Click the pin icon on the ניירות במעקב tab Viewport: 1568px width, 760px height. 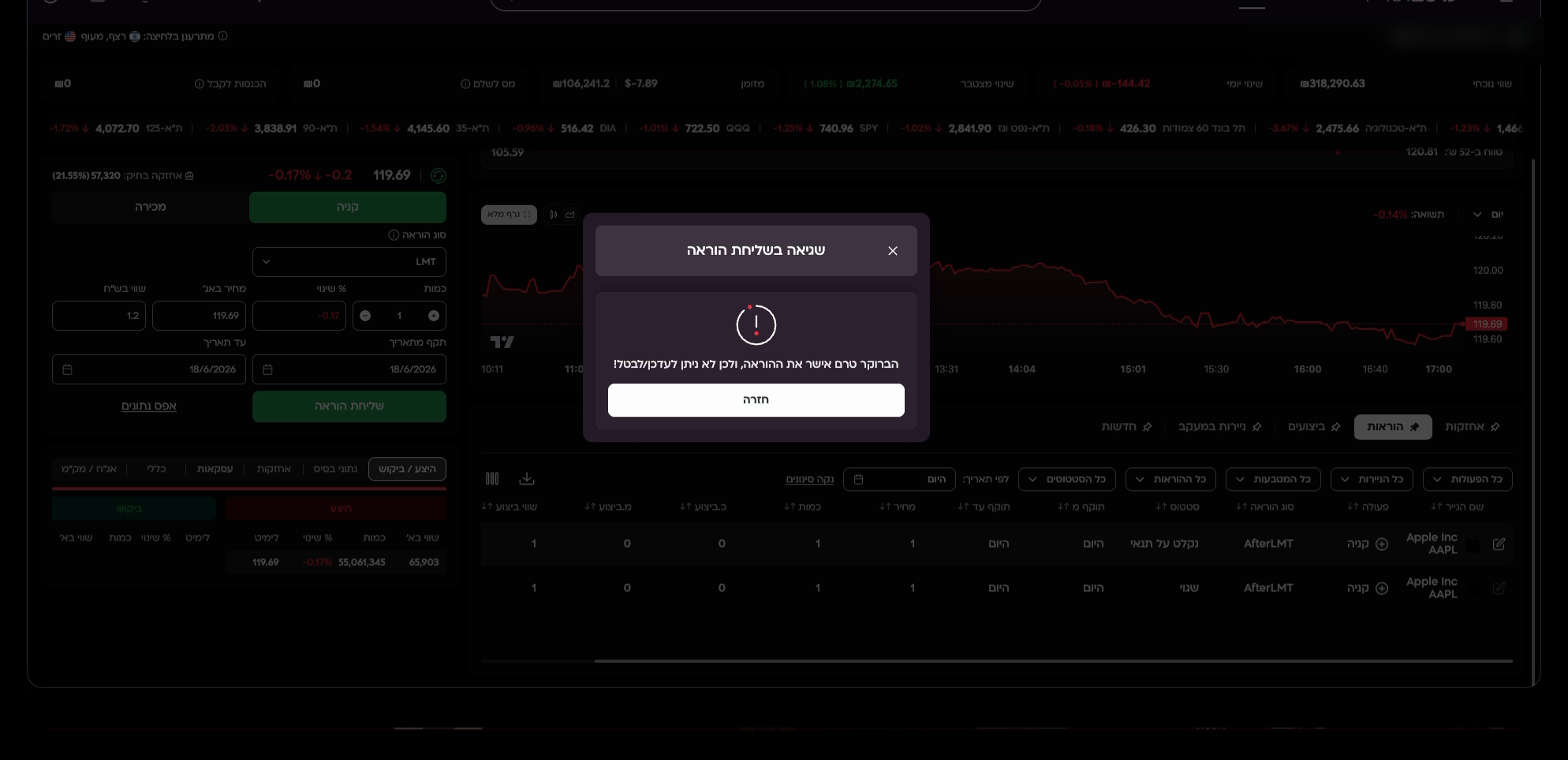(1256, 427)
